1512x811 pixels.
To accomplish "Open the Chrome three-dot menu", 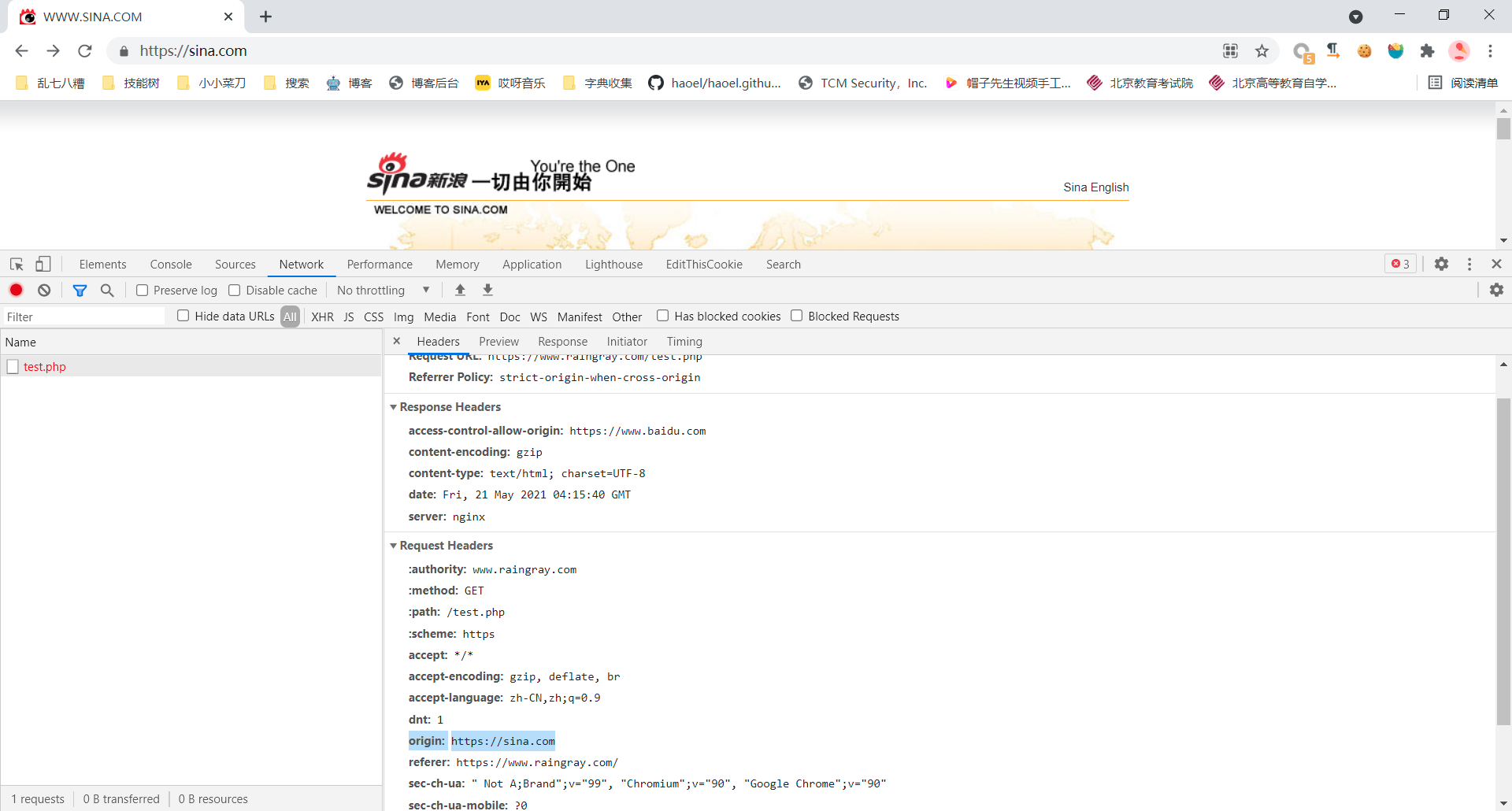I will point(1490,51).
